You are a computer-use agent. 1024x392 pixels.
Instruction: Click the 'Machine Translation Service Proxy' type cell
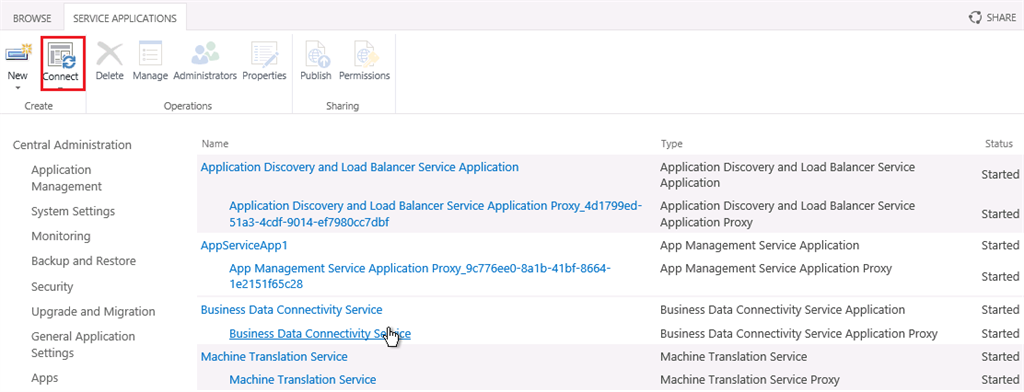[750, 380]
